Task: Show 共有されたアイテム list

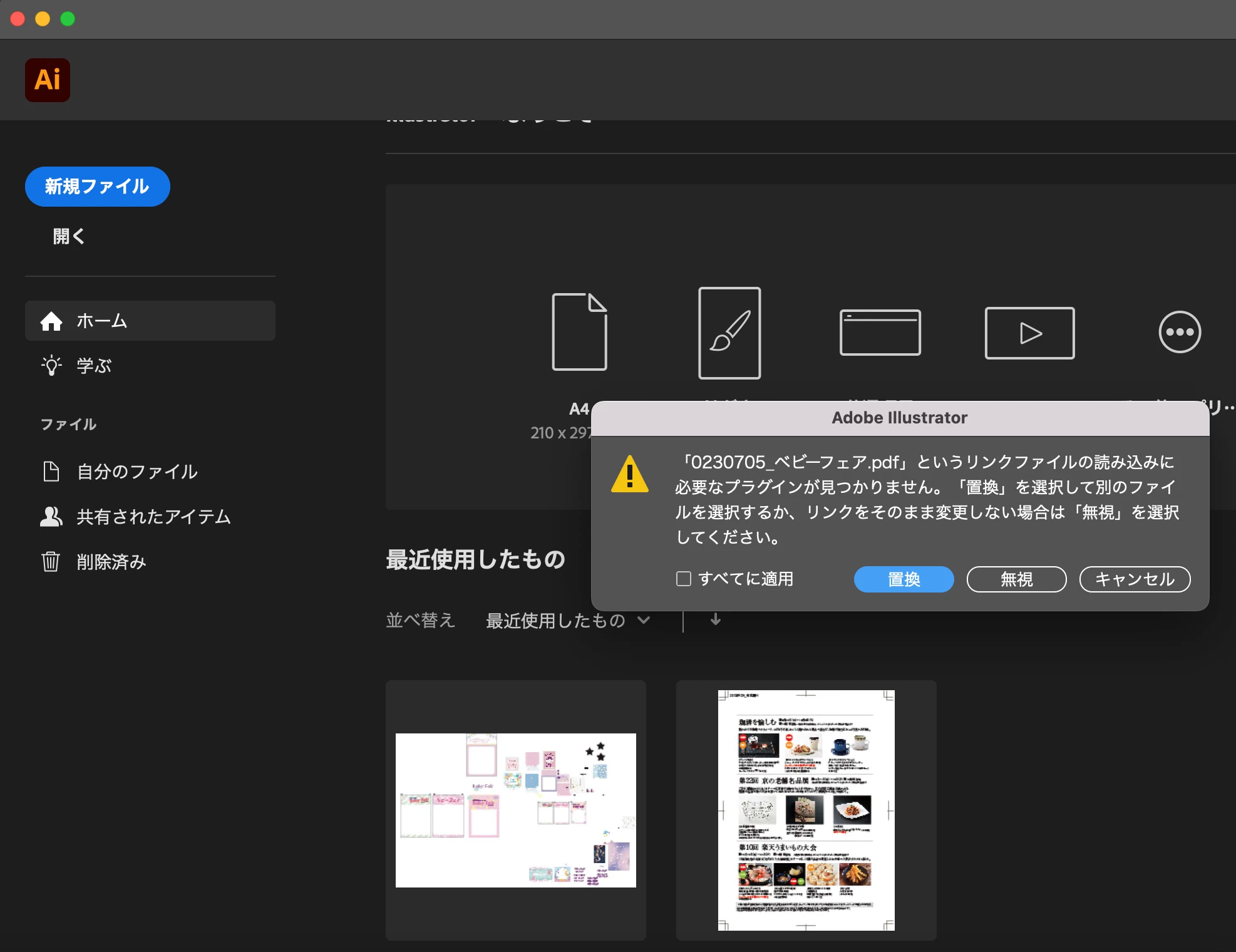Action: point(153,517)
